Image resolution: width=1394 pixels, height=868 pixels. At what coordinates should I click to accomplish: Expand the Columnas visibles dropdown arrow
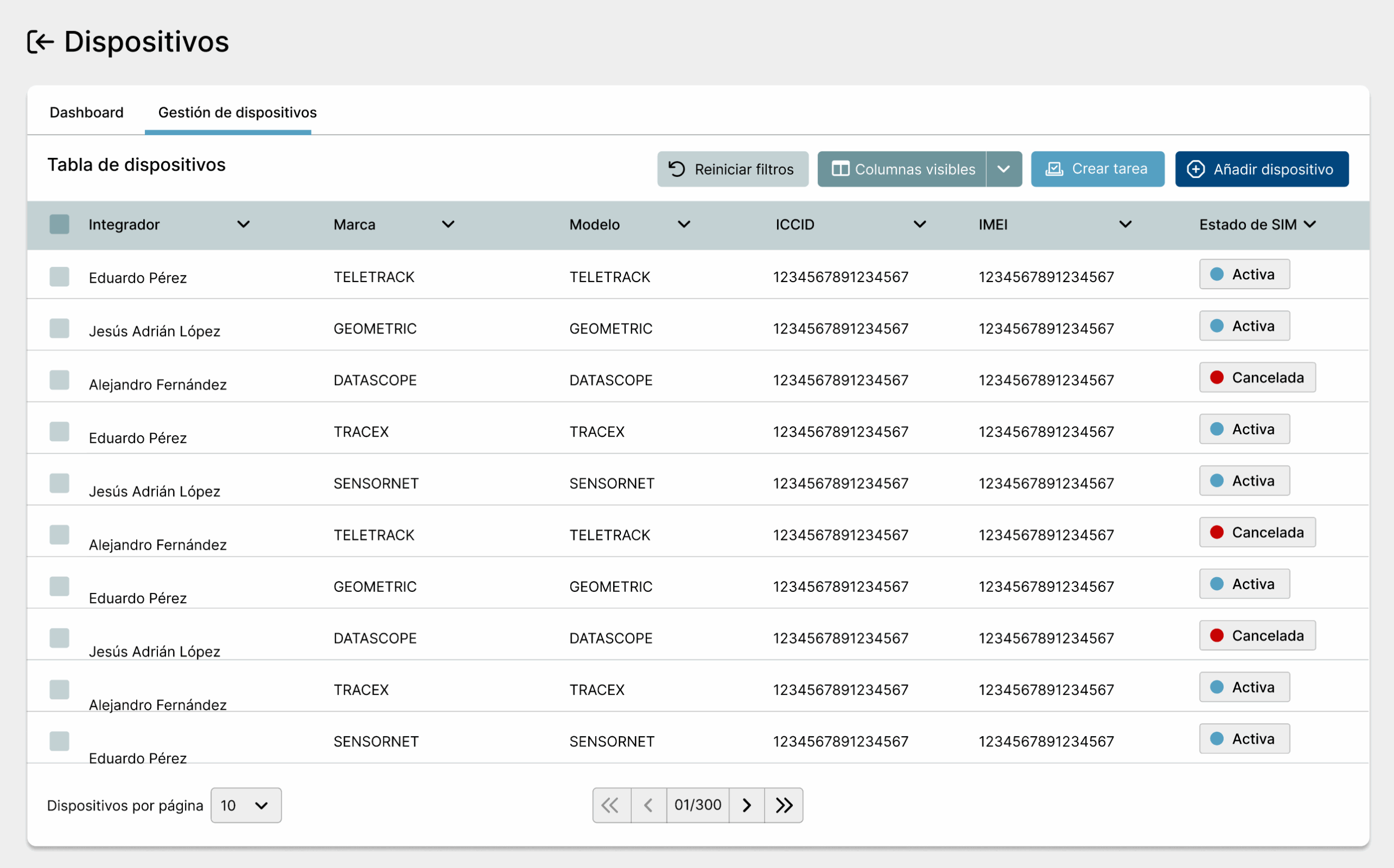click(x=1003, y=169)
